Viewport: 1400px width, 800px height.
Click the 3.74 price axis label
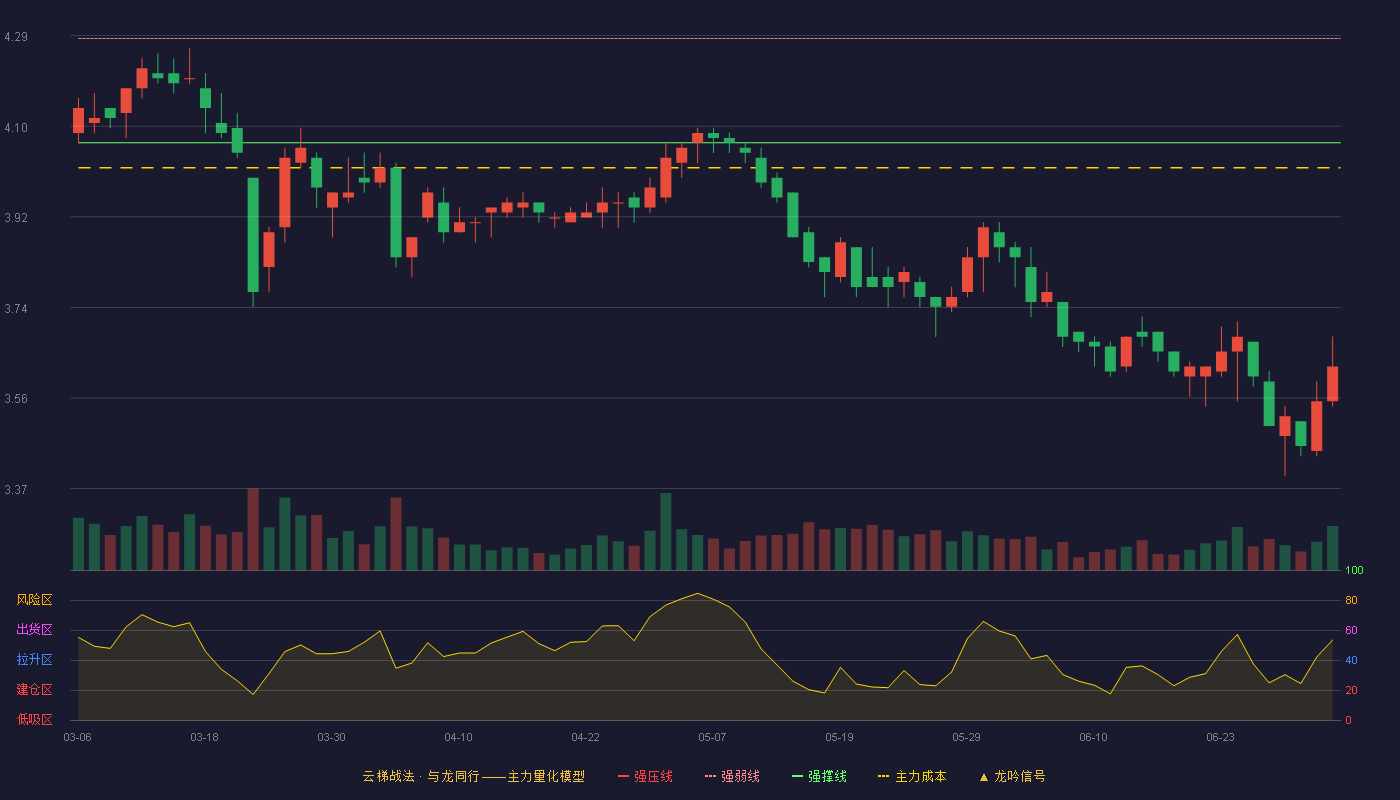pos(16,309)
